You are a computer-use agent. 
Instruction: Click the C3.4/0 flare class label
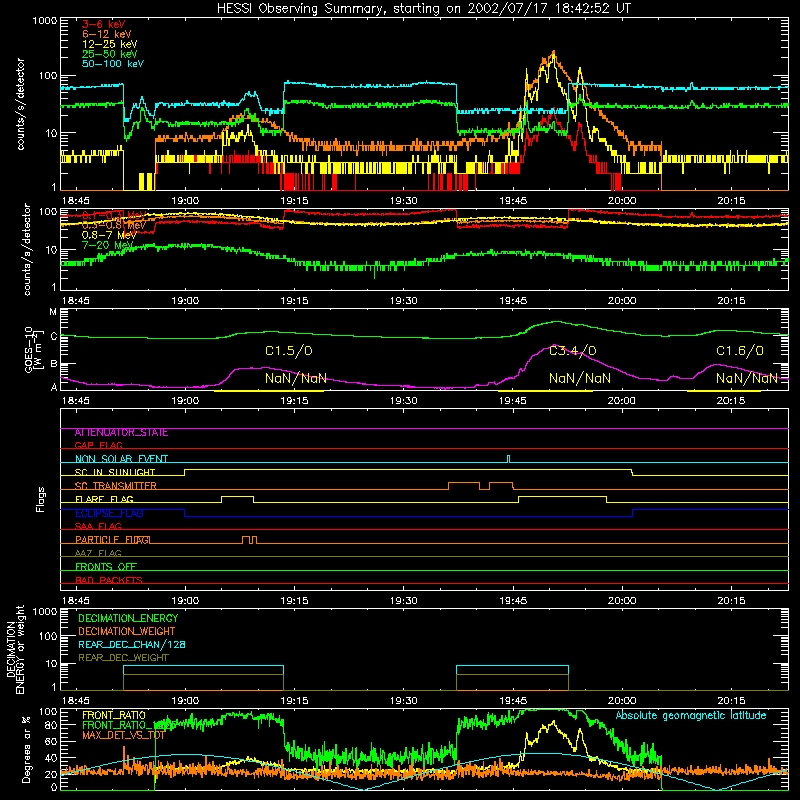pyautogui.click(x=572, y=351)
